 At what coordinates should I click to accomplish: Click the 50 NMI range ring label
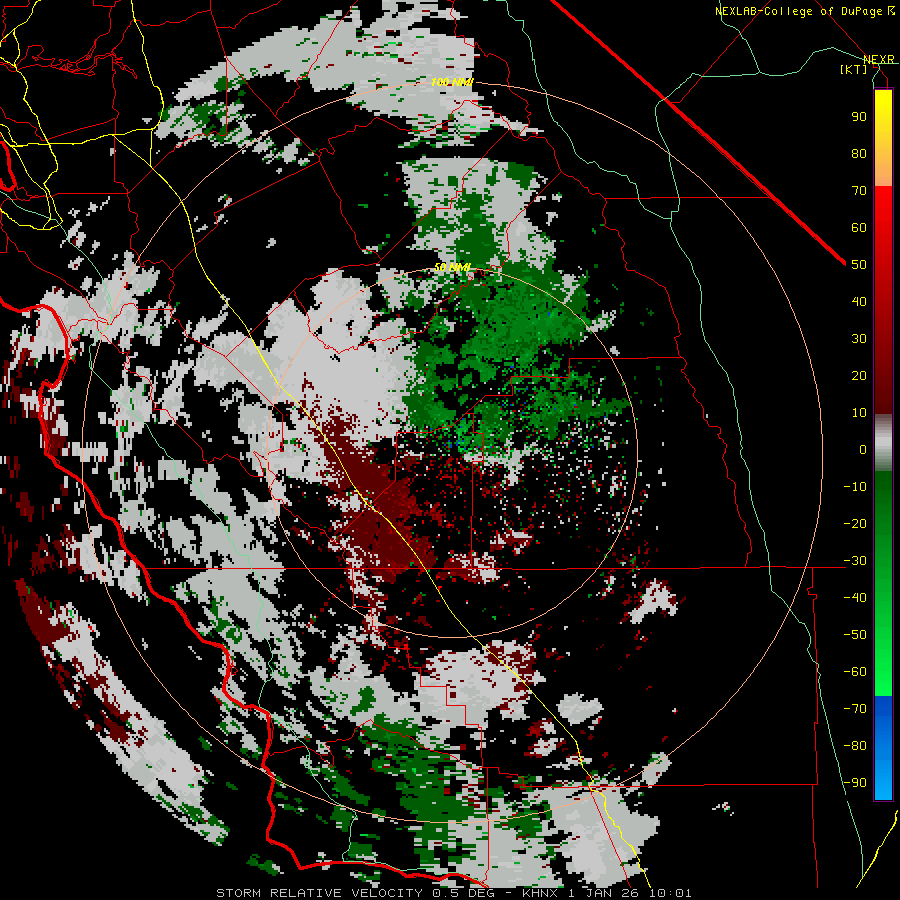point(452,267)
